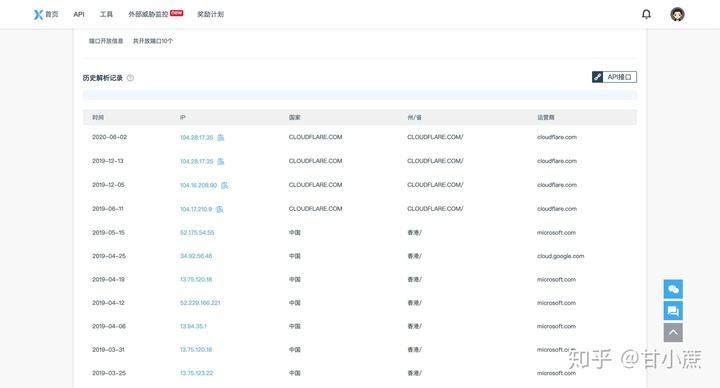The width and height of the screenshot is (720, 388).
Task: Open IP link 104.16.209.90
Action: [x=198, y=185]
